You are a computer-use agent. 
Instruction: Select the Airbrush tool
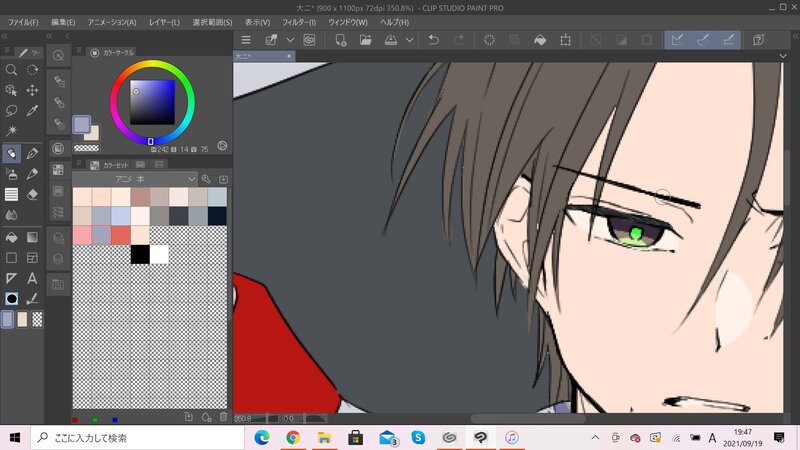11,174
